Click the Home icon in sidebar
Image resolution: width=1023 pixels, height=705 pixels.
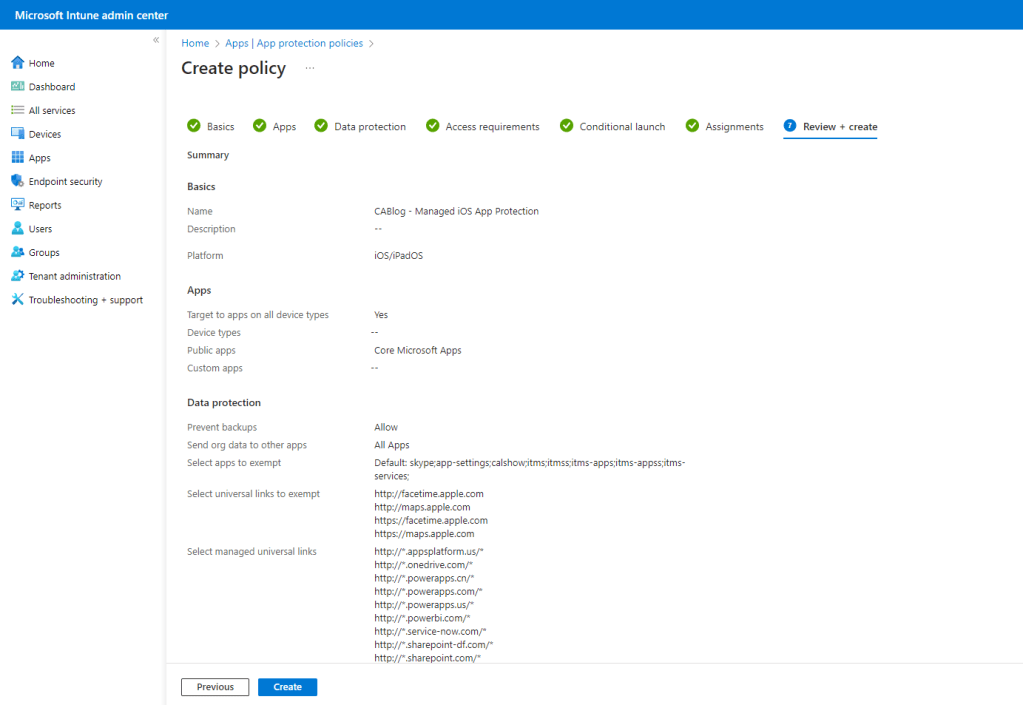(x=17, y=63)
